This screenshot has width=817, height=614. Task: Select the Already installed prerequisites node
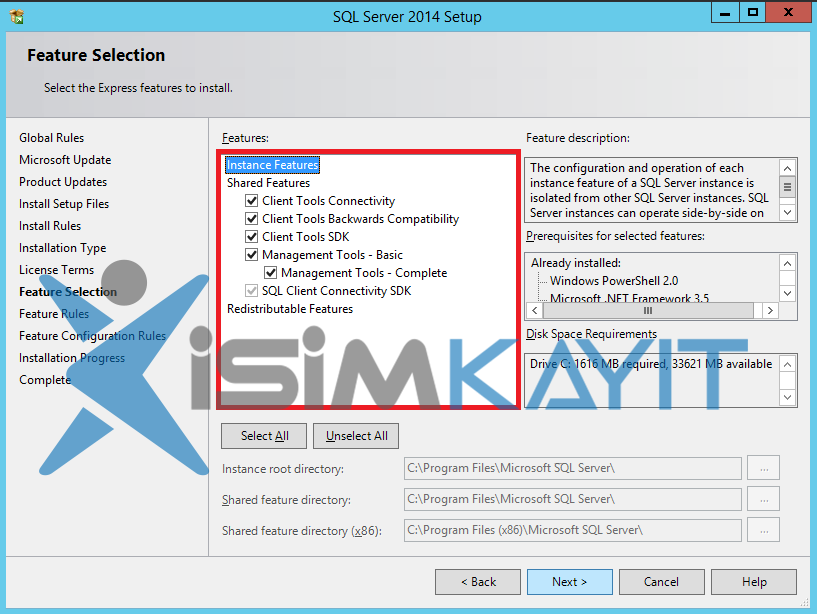coord(576,263)
